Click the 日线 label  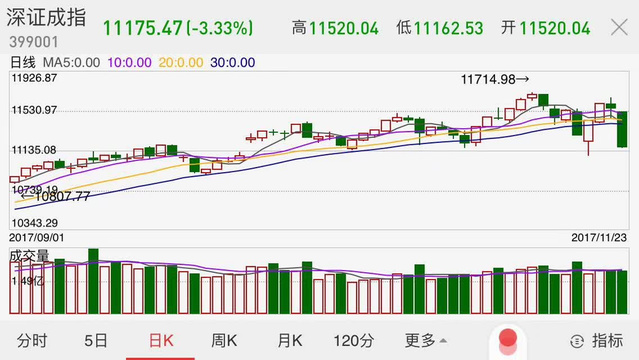click(23, 62)
